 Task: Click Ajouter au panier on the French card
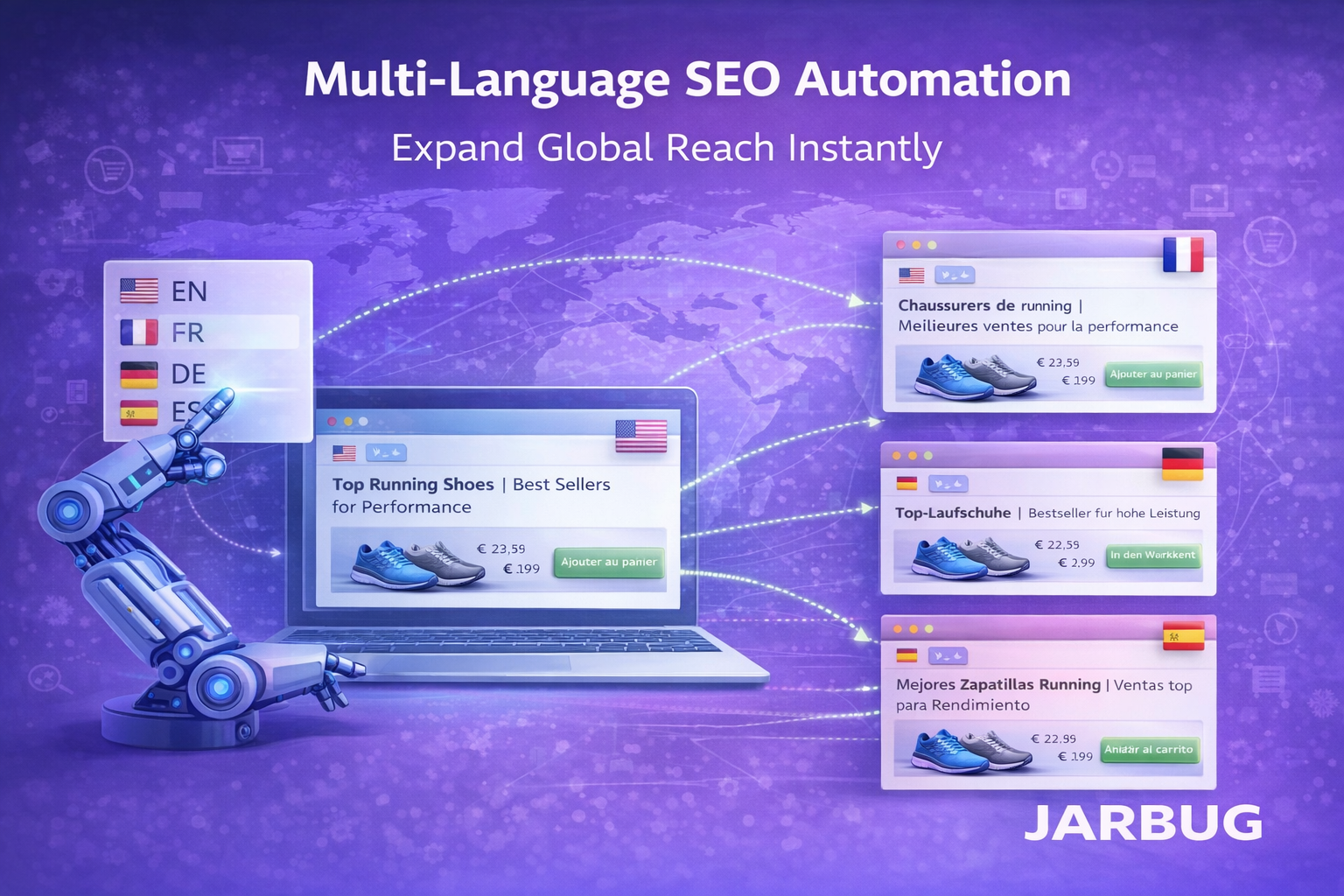(1152, 374)
